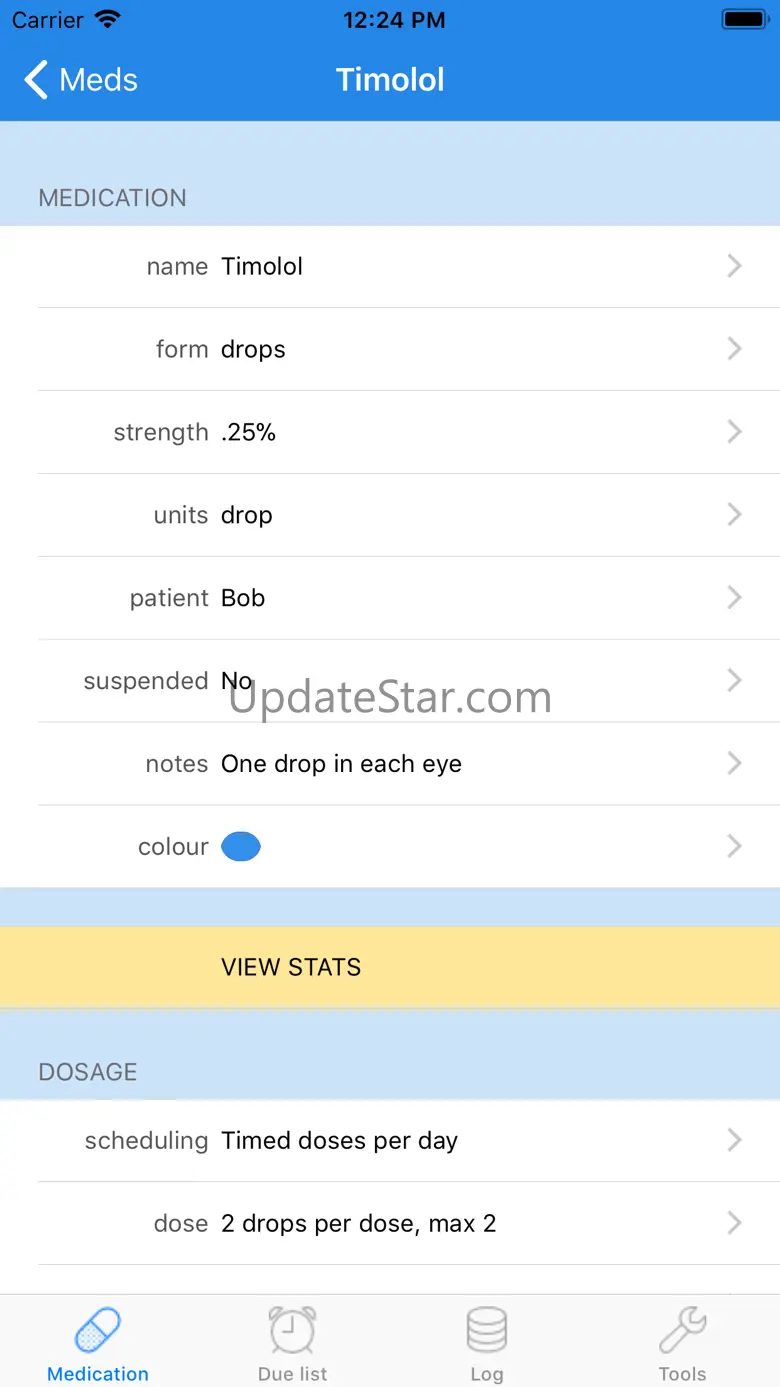Viewport: 780px width, 1387px height.
Task: Go back via Meds link
Action: tap(98, 80)
